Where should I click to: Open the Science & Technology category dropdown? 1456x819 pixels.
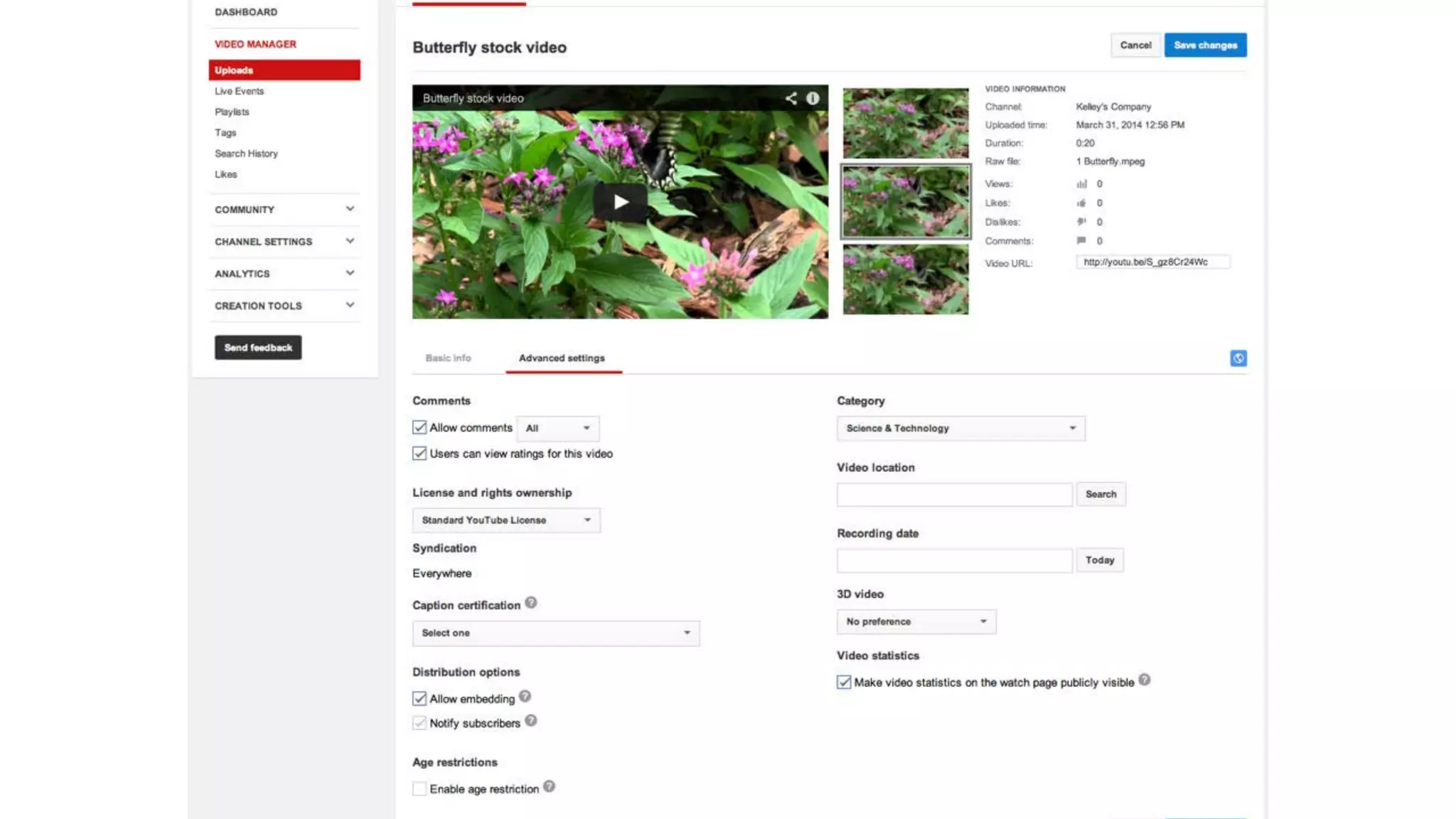960,428
